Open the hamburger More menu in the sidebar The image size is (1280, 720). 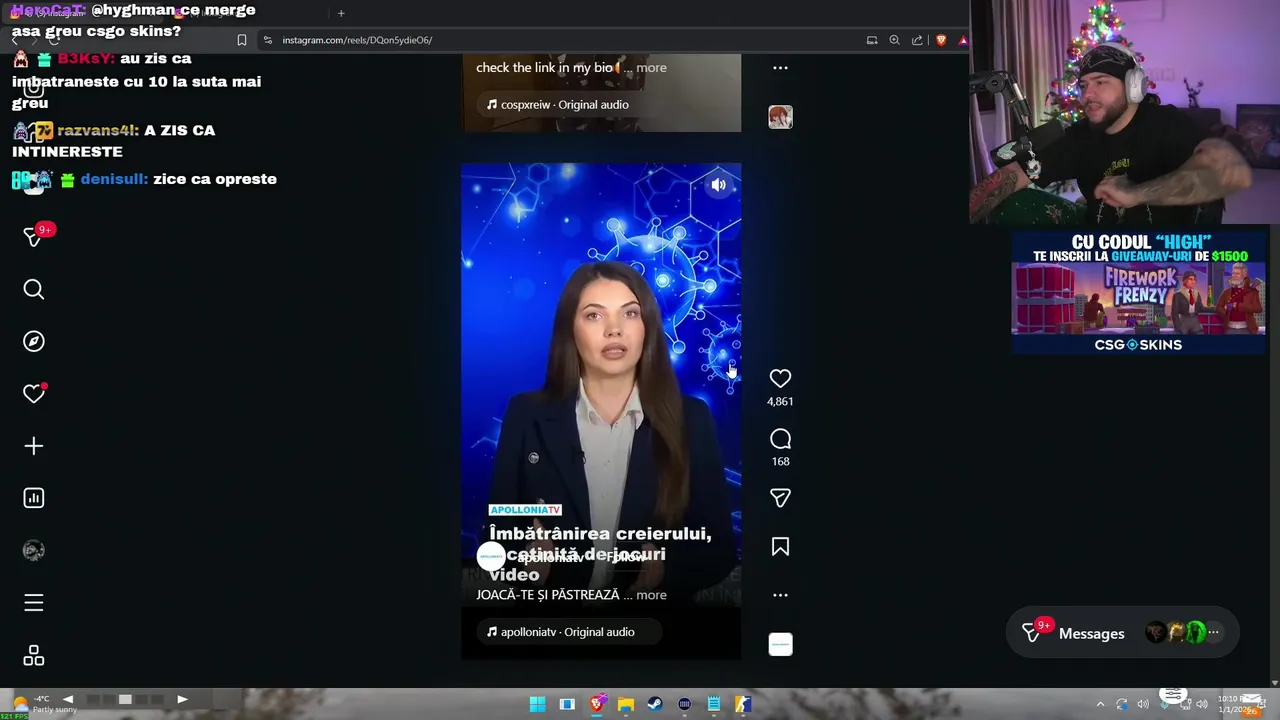(x=34, y=603)
